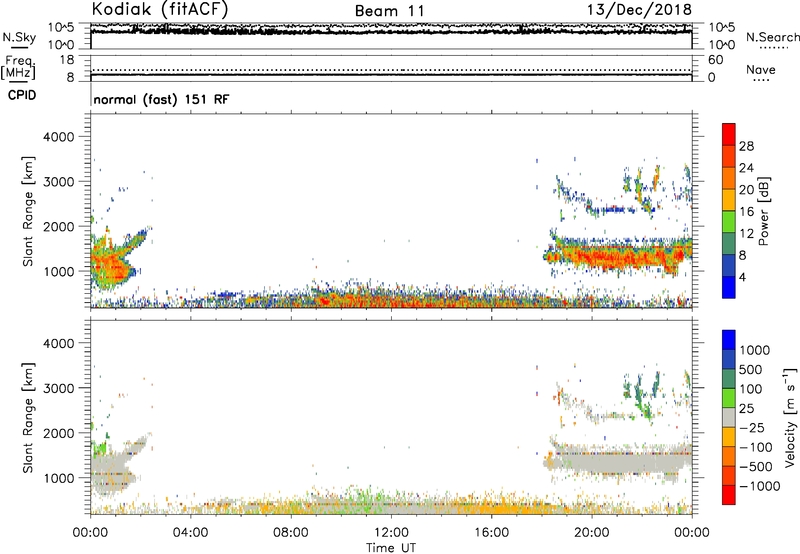Click the 4000 tick on velocity panel

(58, 343)
